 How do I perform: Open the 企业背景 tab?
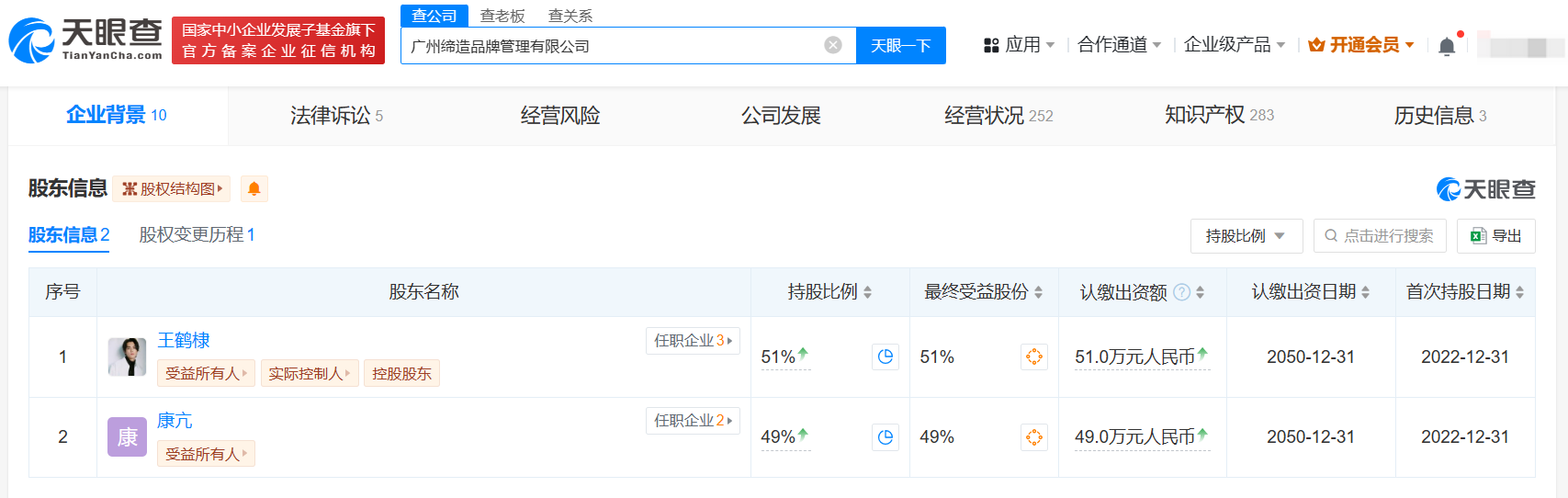coord(117,115)
